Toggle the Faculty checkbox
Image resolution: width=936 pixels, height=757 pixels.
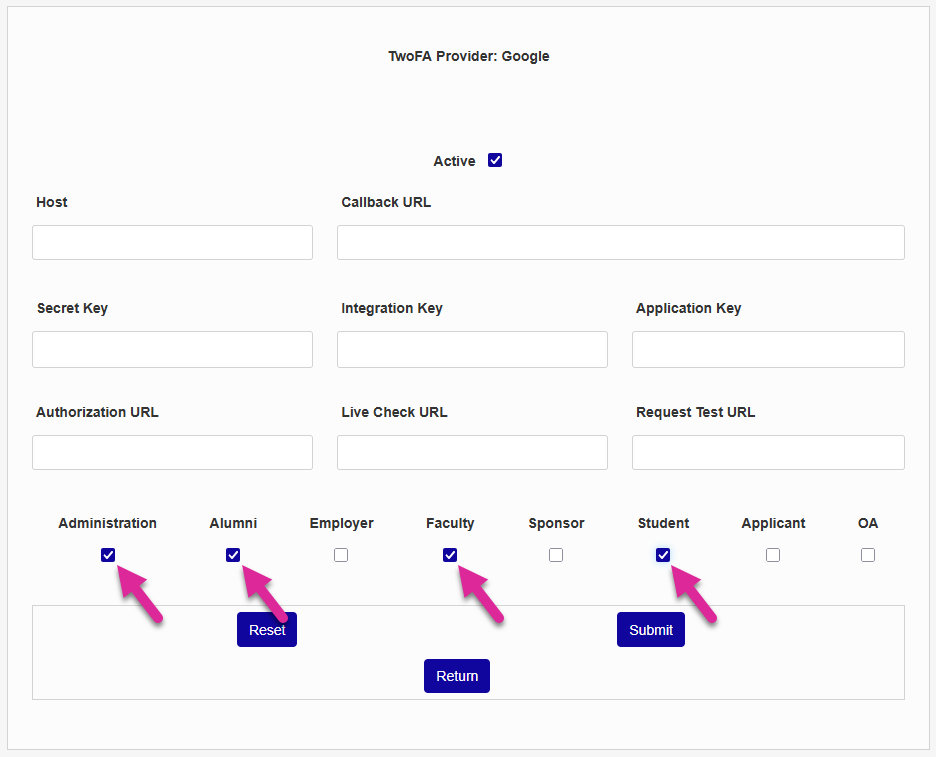tap(450, 555)
